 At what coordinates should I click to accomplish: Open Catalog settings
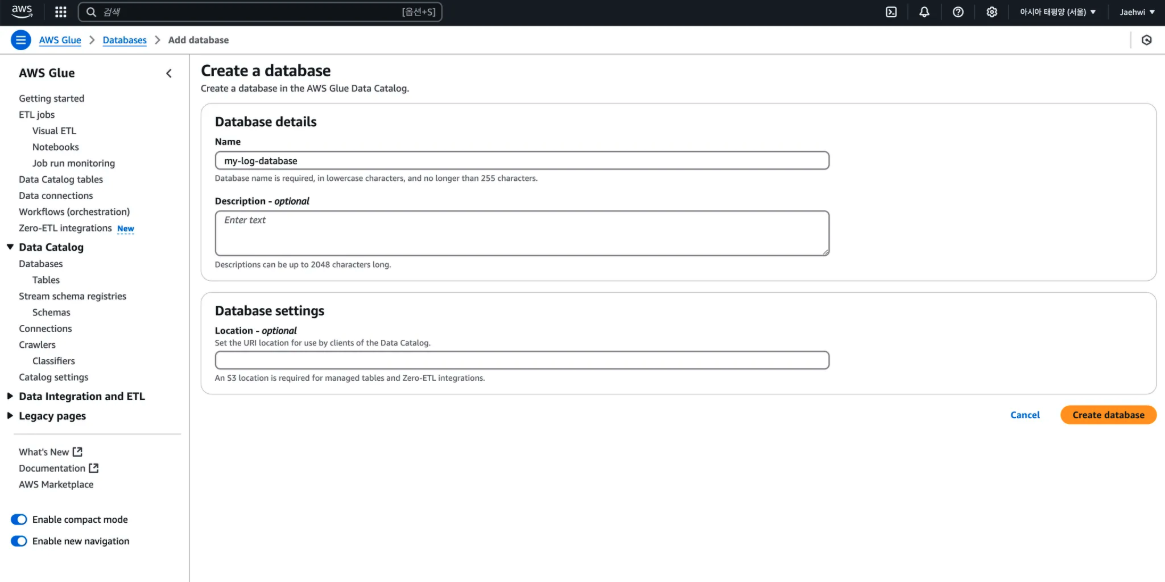(x=53, y=378)
